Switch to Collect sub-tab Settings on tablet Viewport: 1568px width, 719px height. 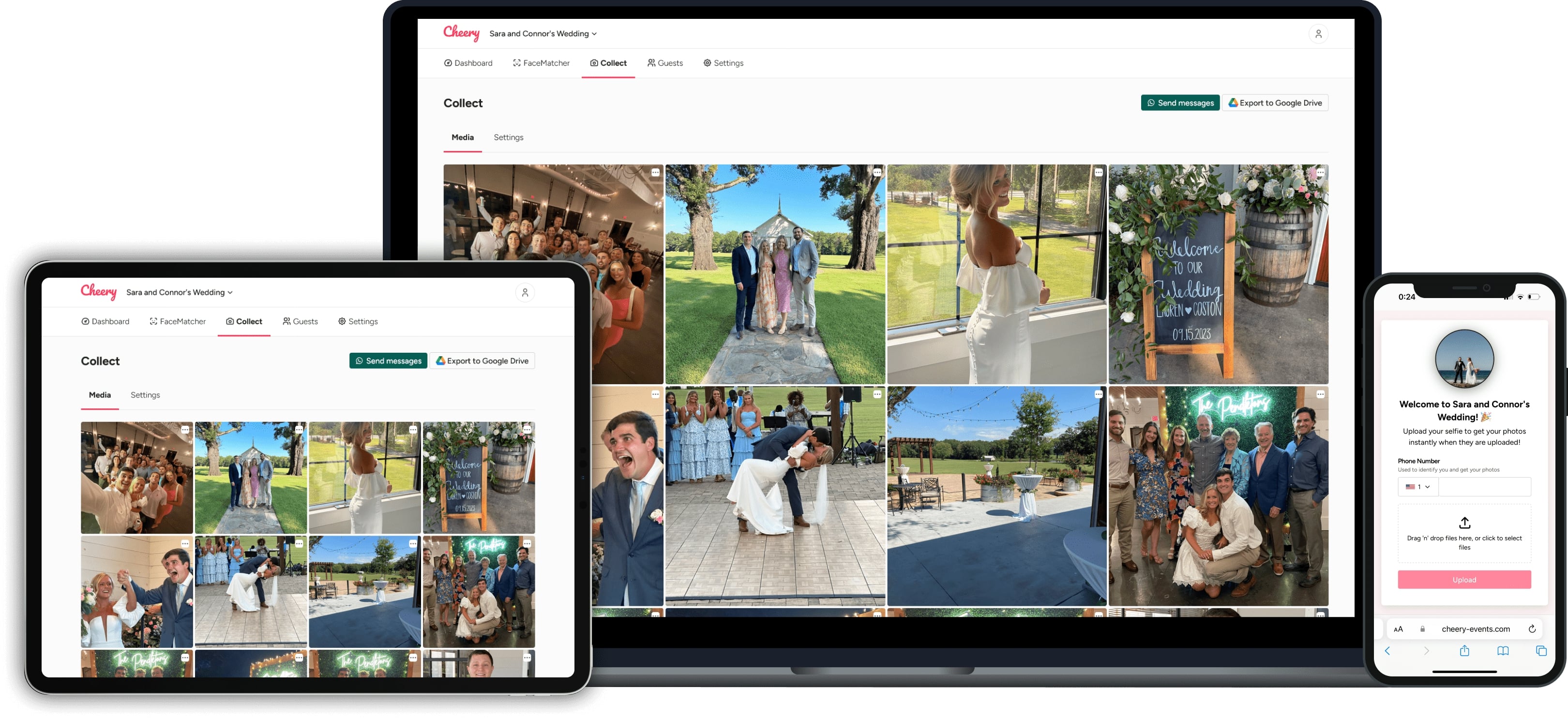click(145, 395)
